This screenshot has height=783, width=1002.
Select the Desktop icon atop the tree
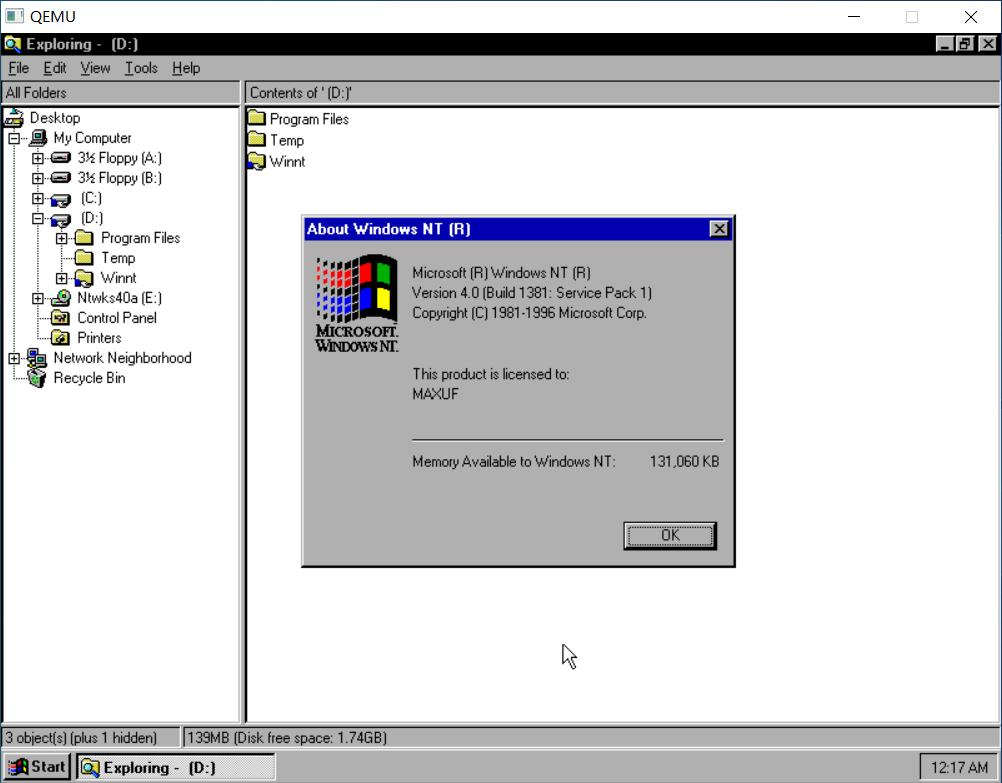tap(54, 118)
